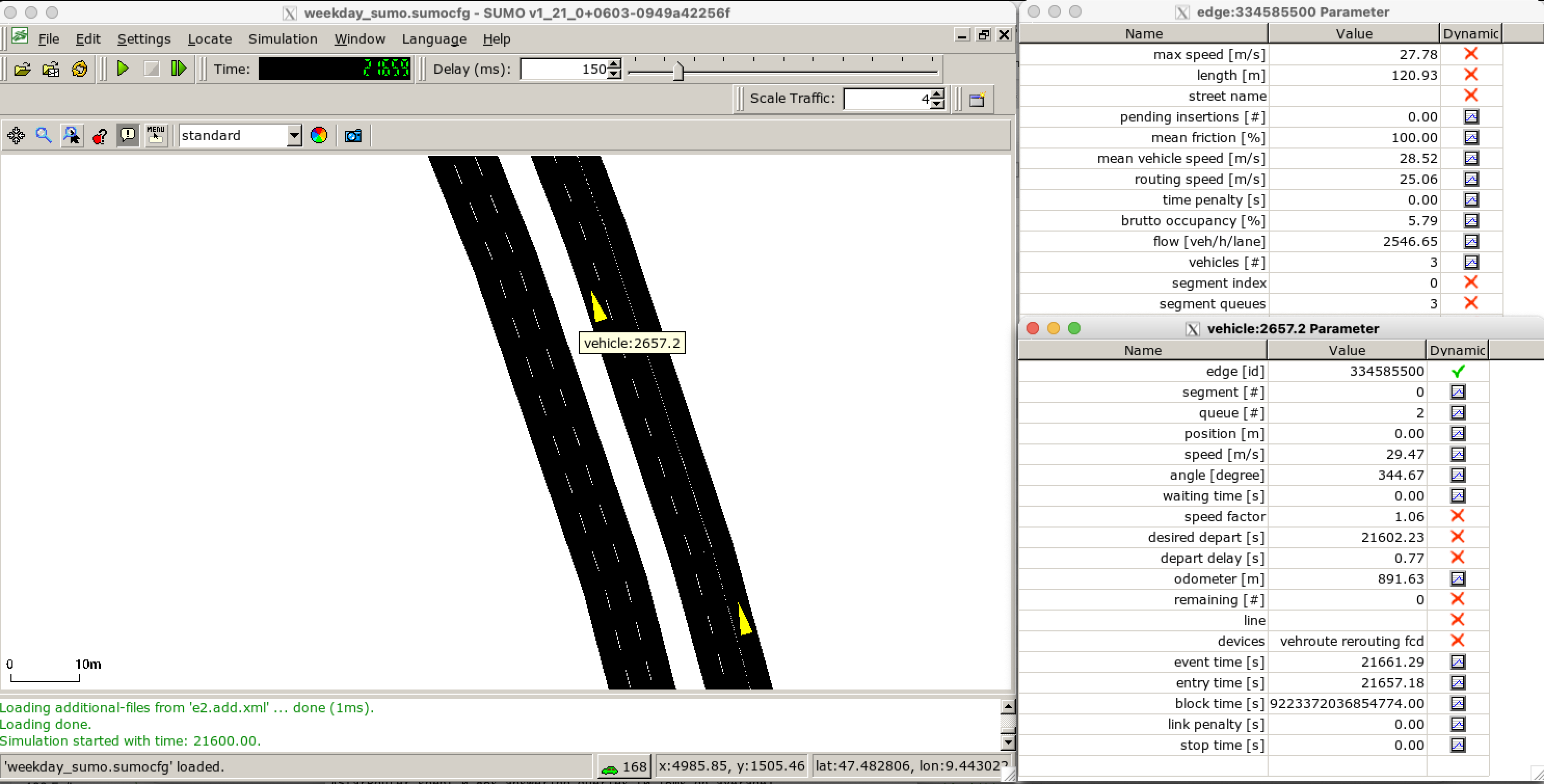
Task: Select vehicle 2657.2 on the road
Action: coord(598,307)
